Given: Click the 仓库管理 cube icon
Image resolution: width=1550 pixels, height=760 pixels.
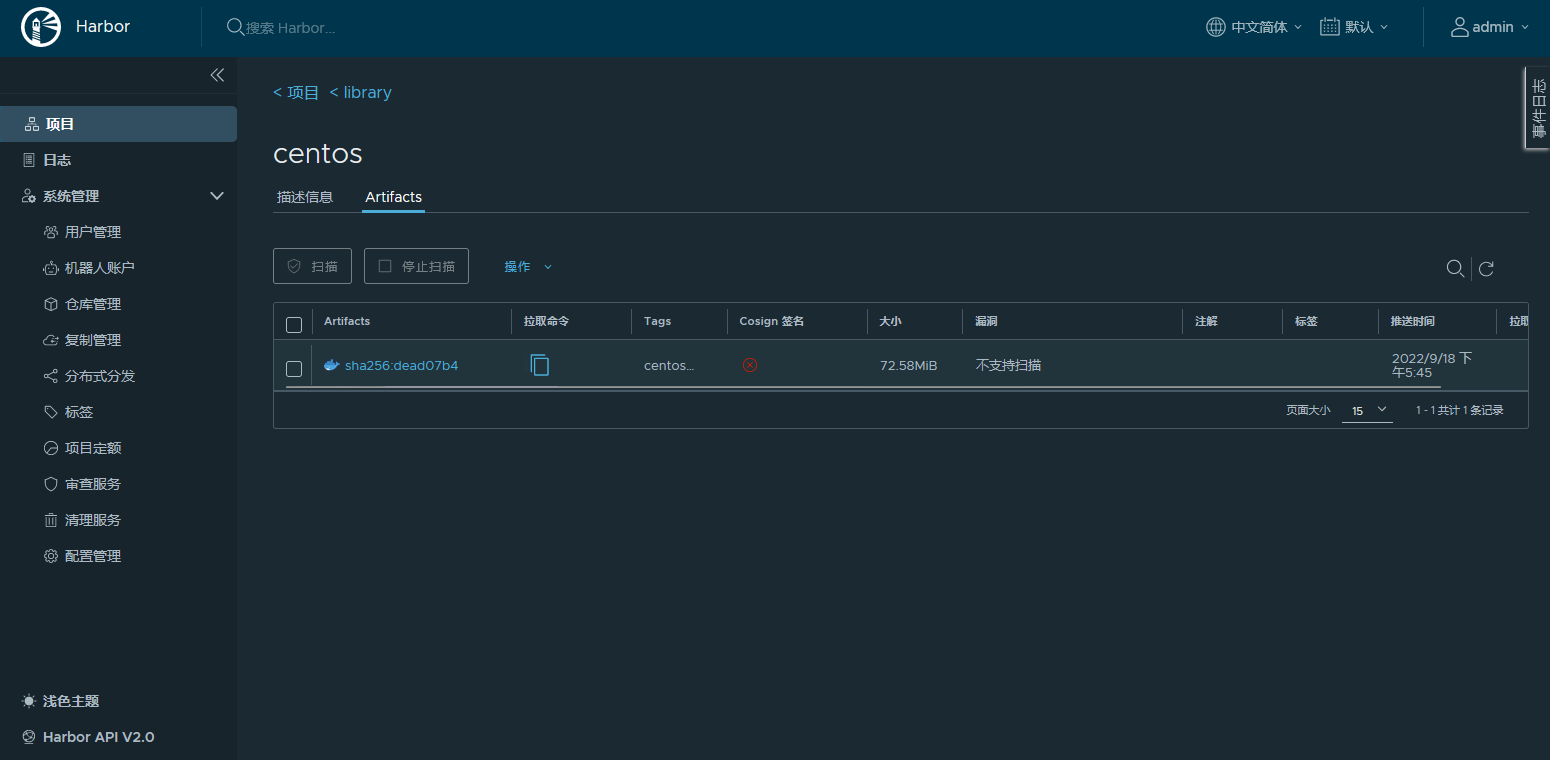Looking at the screenshot, I should click(51, 304).
